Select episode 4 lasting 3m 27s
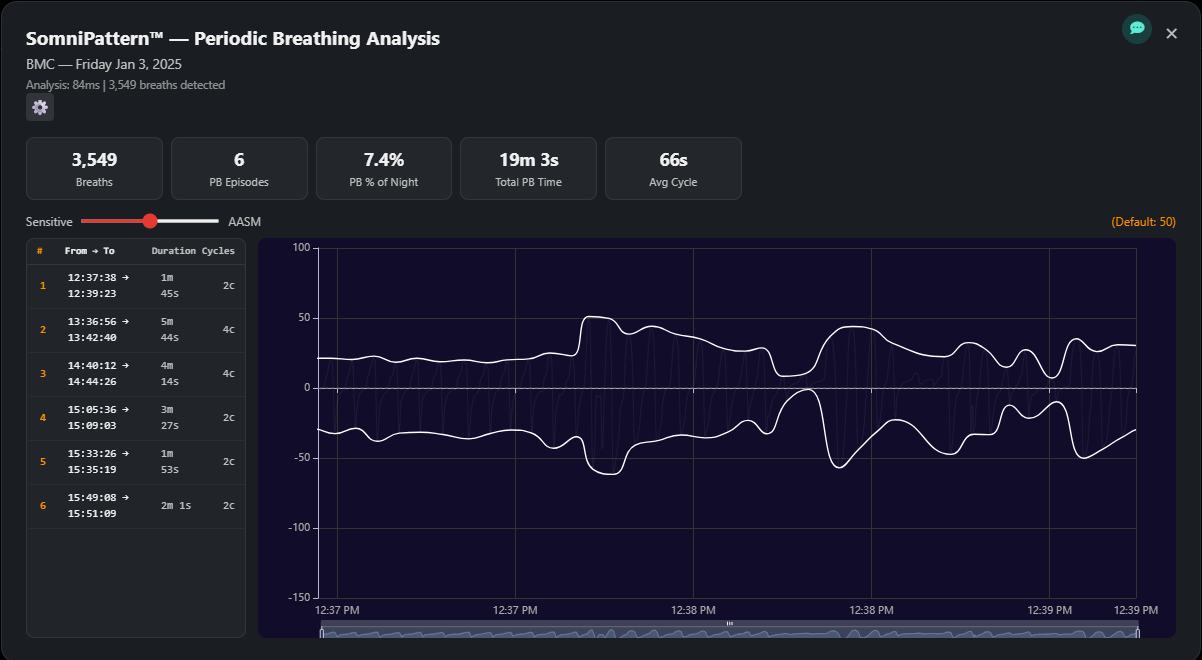Screen dimensions: 1202x660 tap(135, 418)
